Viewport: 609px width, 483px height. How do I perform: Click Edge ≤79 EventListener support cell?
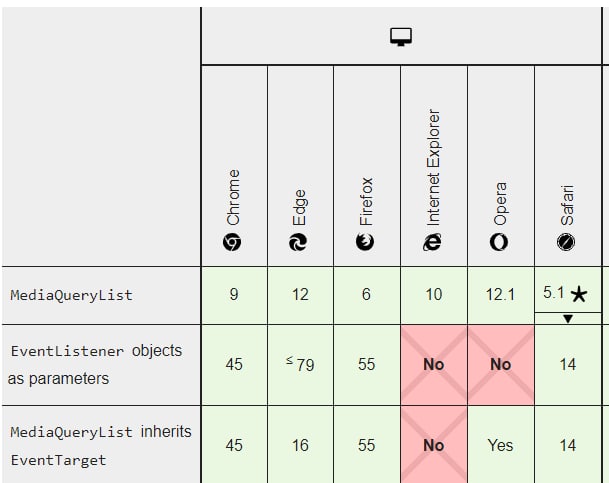click(x=300, y=365)
